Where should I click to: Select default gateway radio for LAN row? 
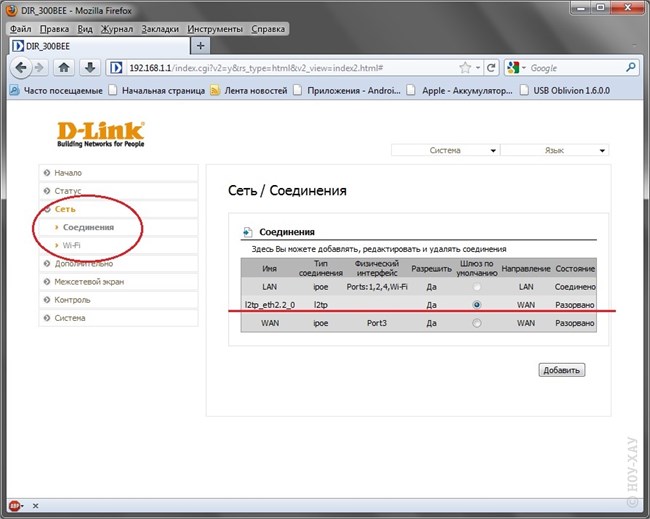(477, 287)
